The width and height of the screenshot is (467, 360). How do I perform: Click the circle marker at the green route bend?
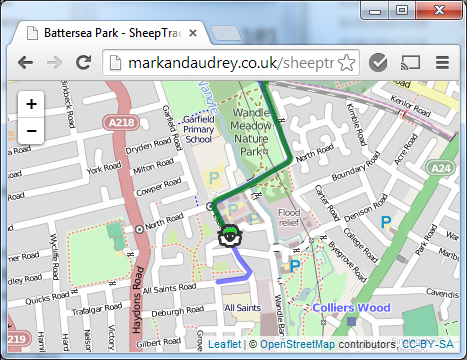pyautogui.click(x=210, y=206)
